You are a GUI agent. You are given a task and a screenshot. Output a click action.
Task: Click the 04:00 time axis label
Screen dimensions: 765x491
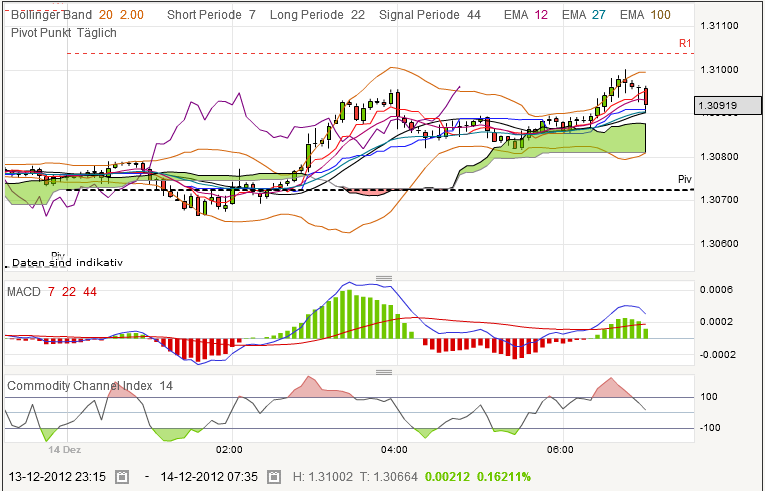[x=394, y=450]
